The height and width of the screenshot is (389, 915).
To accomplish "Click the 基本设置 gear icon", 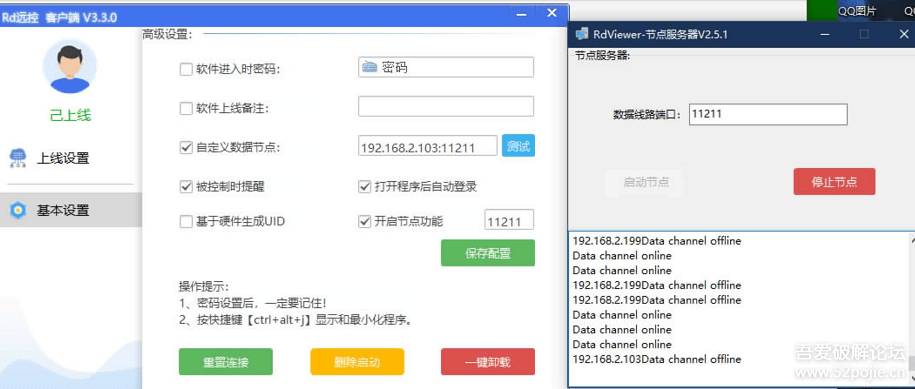I will click(18, 210).
